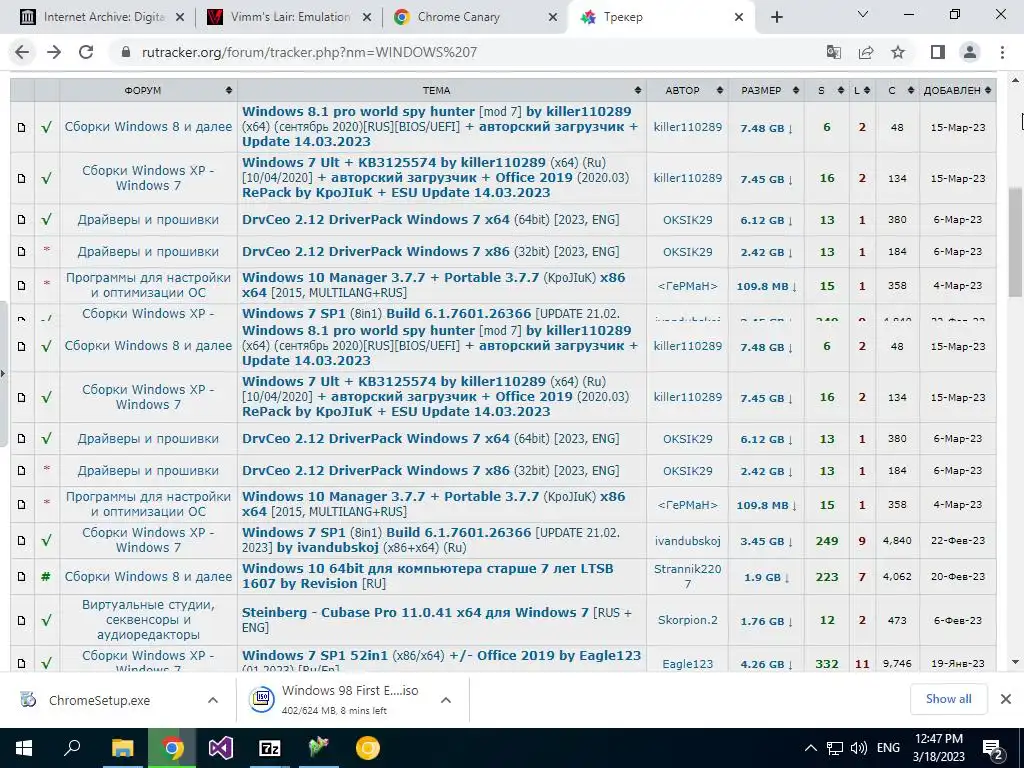Image resolution: width=1024 pixels, height=768 pixels.
Task: Go back to the previous page
Action: pyautogui.click(x=22, y=52)
